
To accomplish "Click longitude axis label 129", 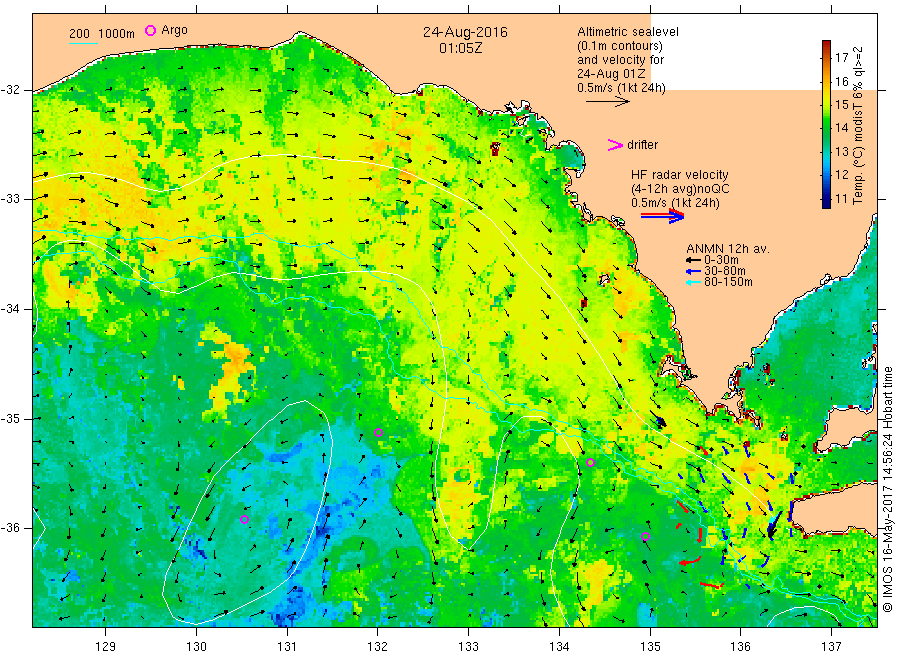I will [x=106, y=647].
